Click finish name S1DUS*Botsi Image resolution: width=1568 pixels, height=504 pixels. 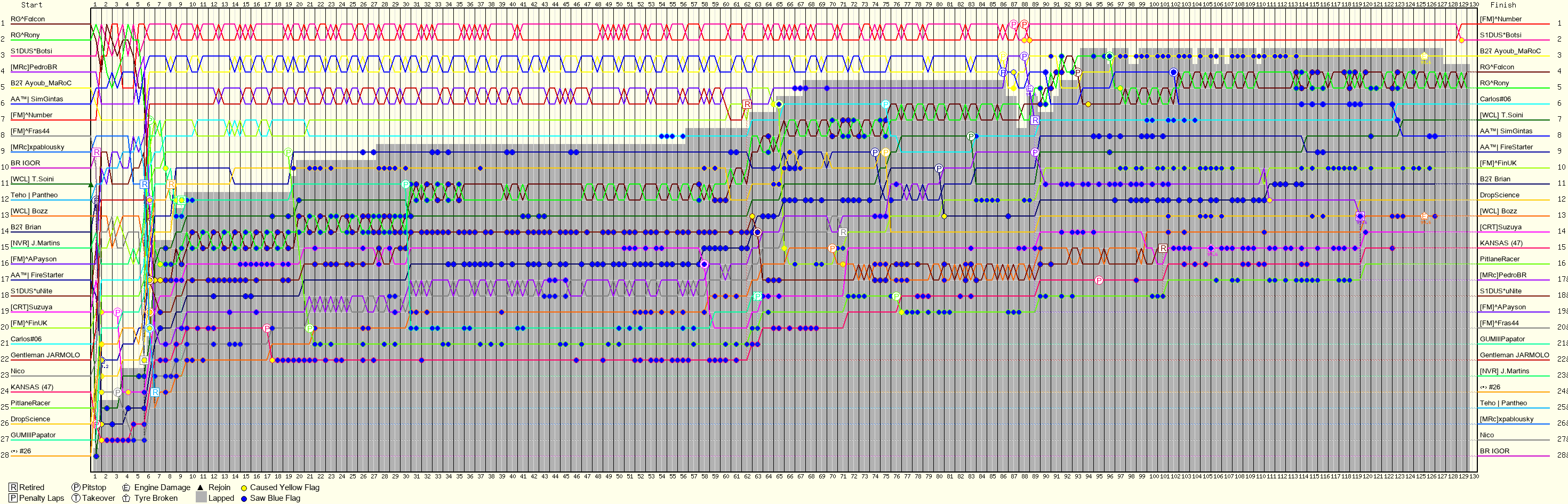click(1500, 35)
